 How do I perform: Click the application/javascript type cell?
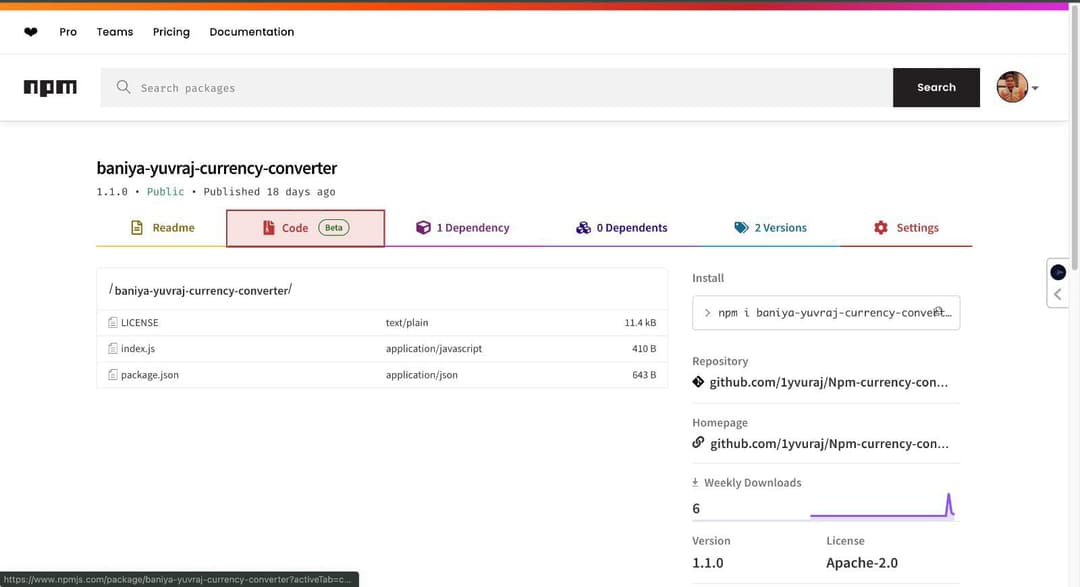coord(434,349)
